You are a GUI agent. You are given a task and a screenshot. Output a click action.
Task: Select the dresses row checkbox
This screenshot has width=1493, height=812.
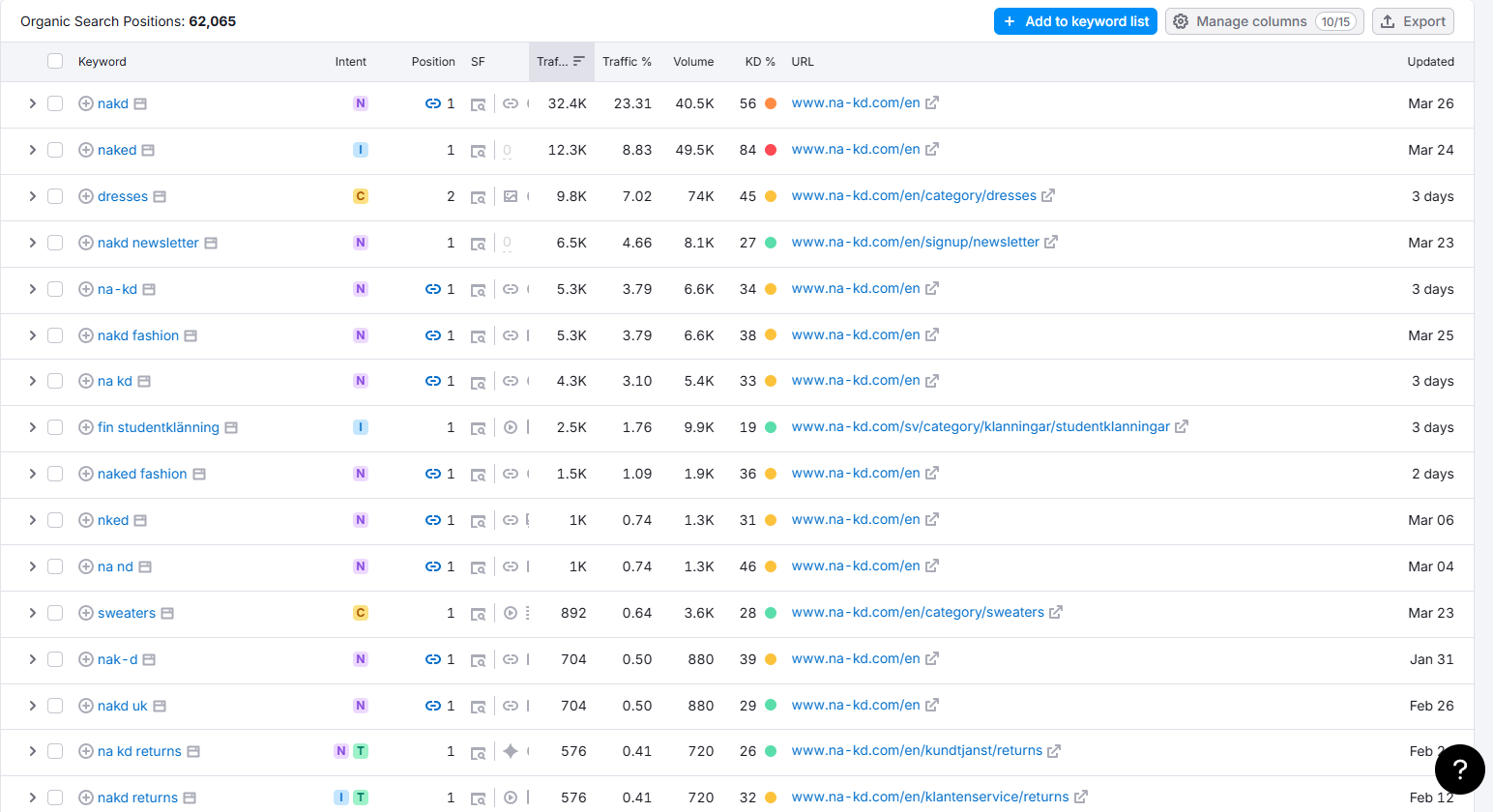tap(55, 196)
